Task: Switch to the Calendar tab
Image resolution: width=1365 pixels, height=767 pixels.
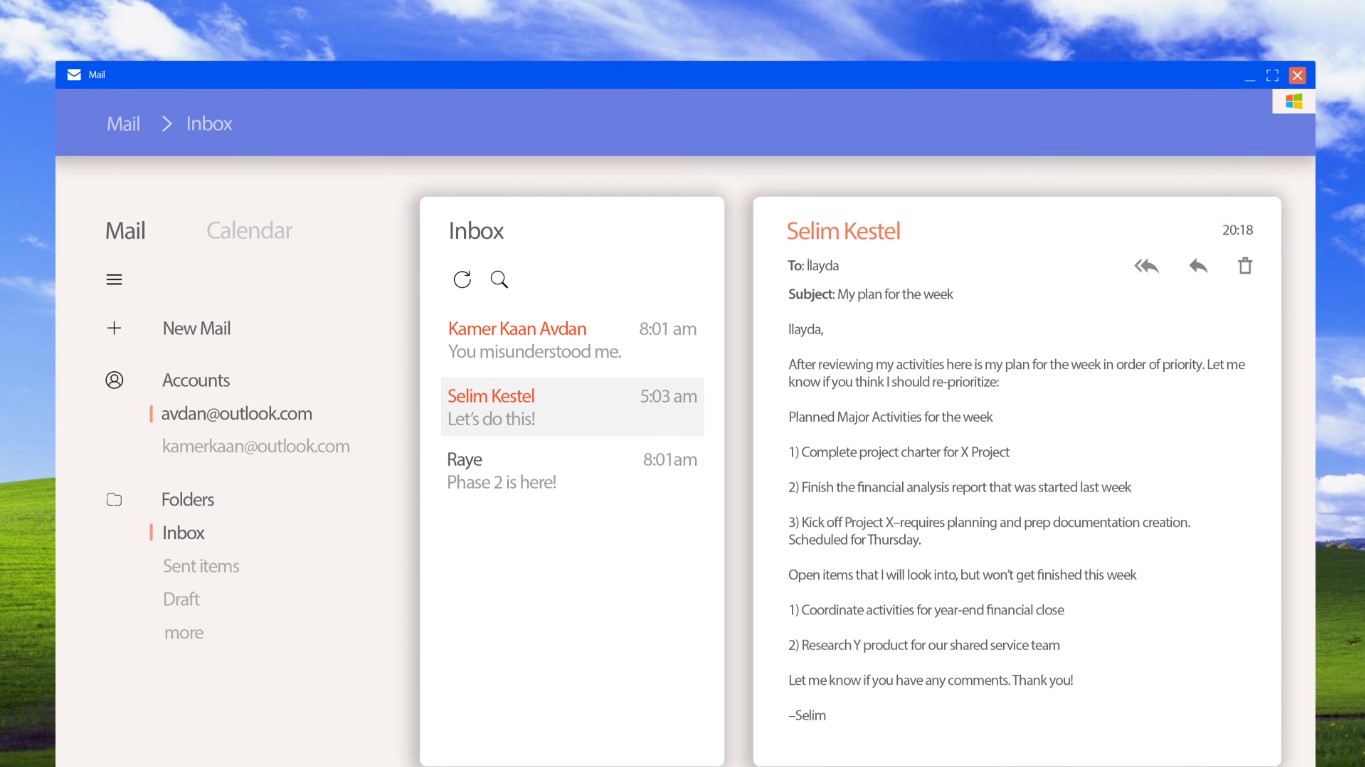Action: tap(249, 231)
